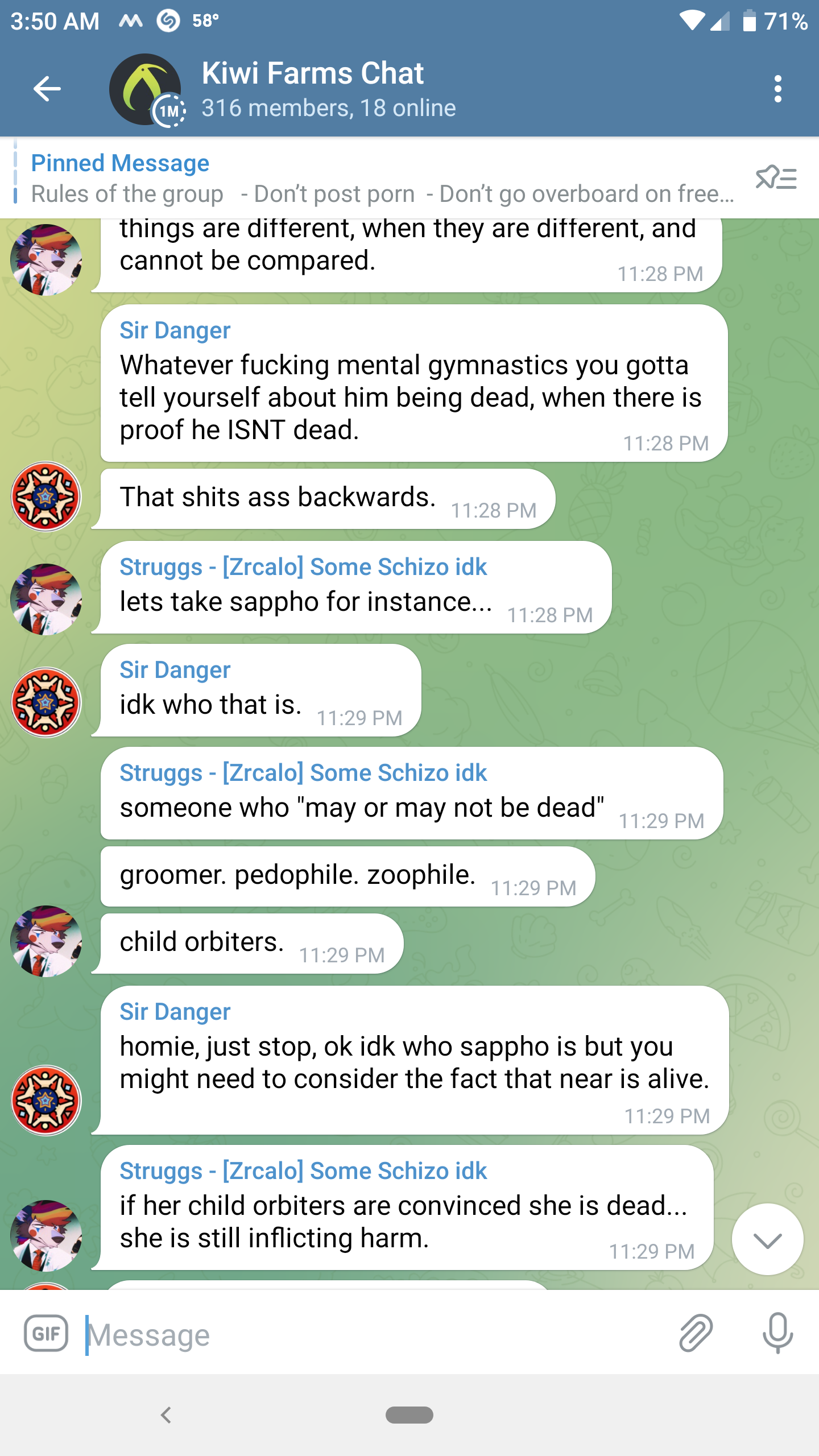Screen dimensions: 819x1456
Task: Show pinned messages list icon
Action: point(776,178)
